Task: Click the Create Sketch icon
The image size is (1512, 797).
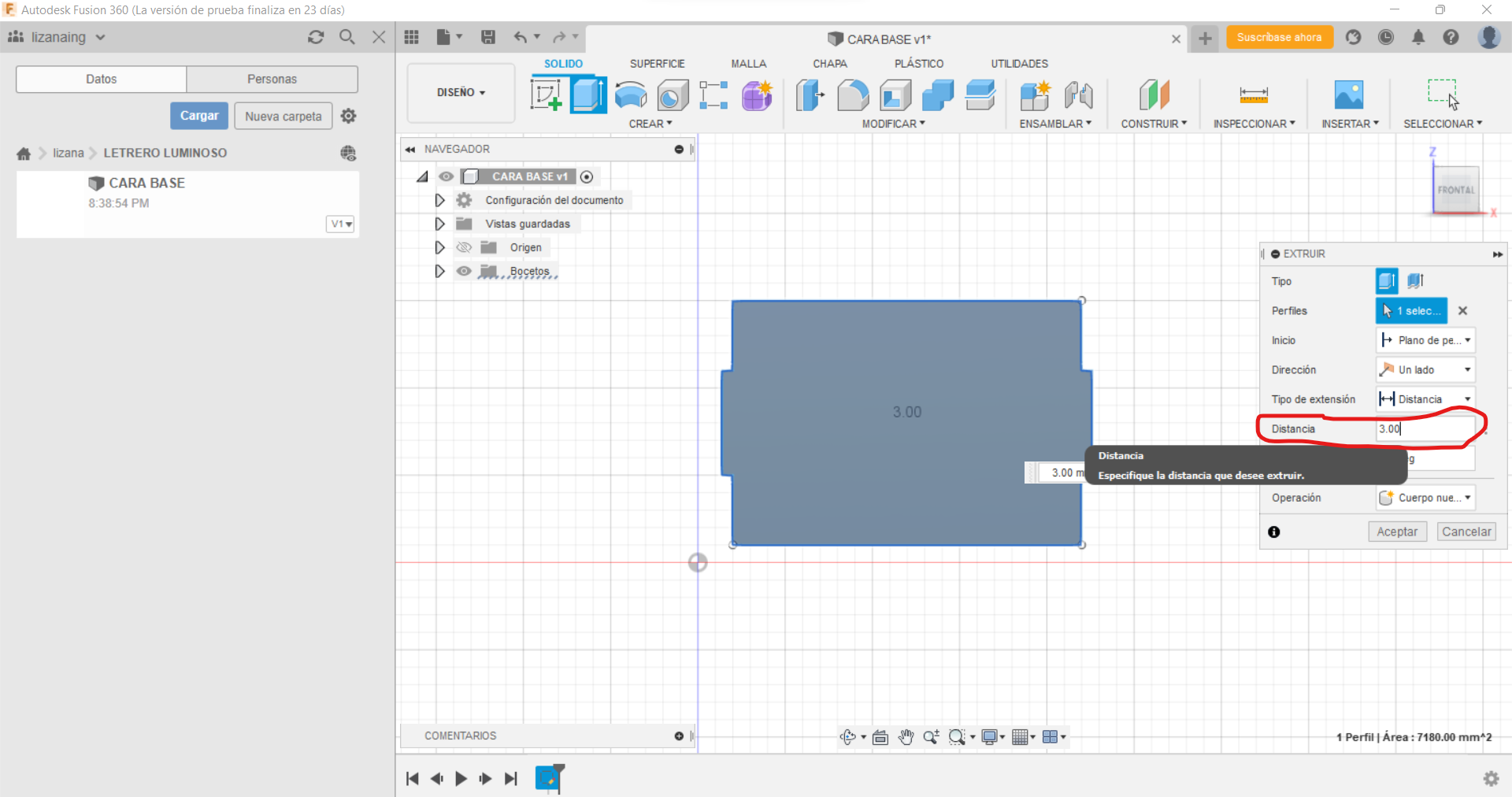Action: 546,95
